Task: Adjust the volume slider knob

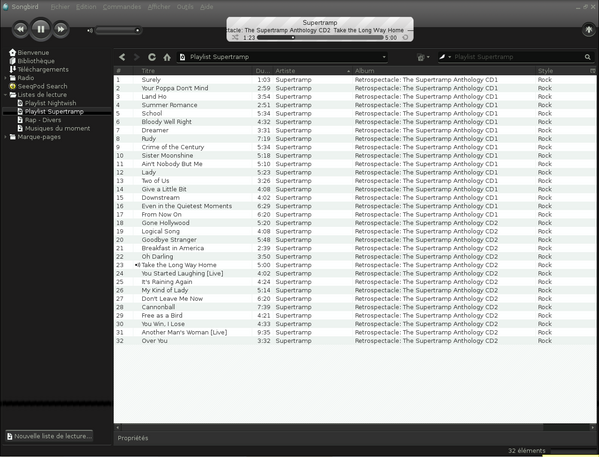Action: click(137, 30)
